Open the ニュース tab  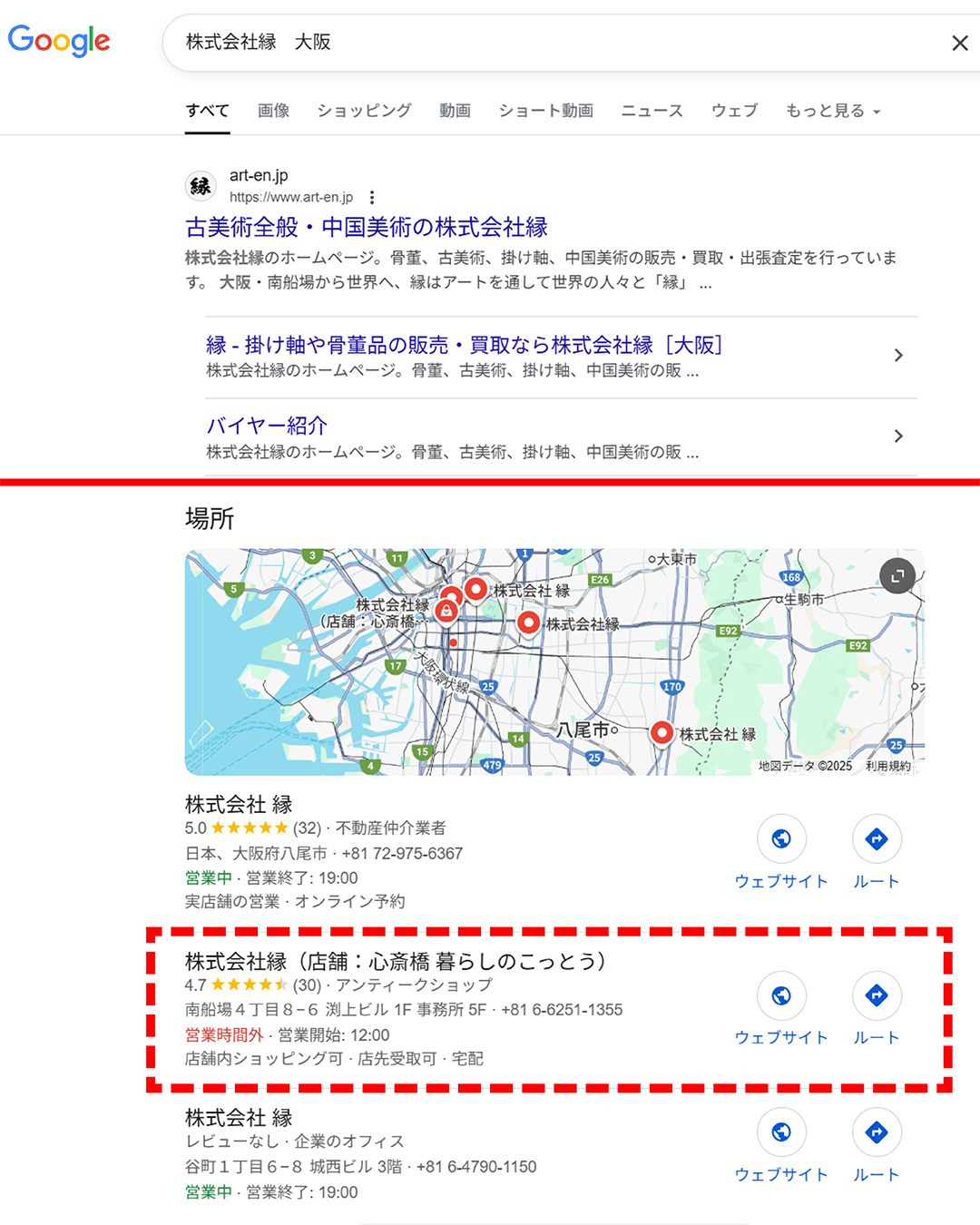tap(652, 111)
